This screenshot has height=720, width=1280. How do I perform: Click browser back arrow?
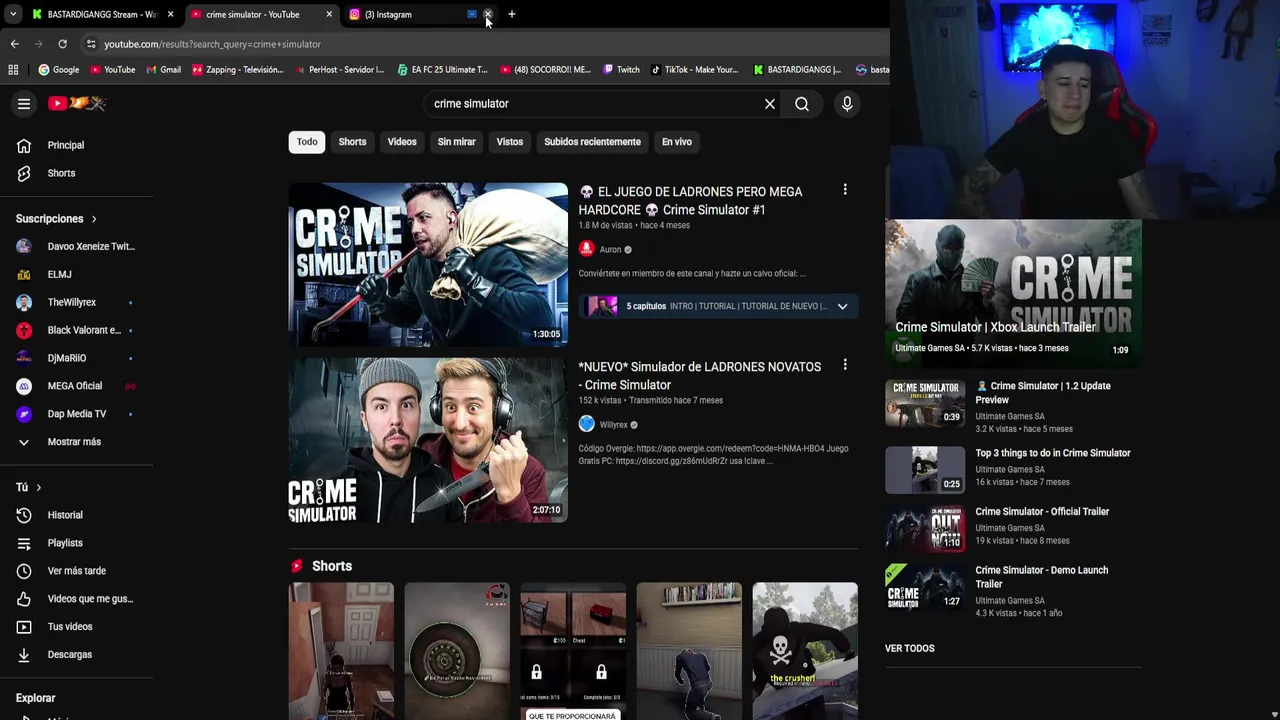point(14,44)
